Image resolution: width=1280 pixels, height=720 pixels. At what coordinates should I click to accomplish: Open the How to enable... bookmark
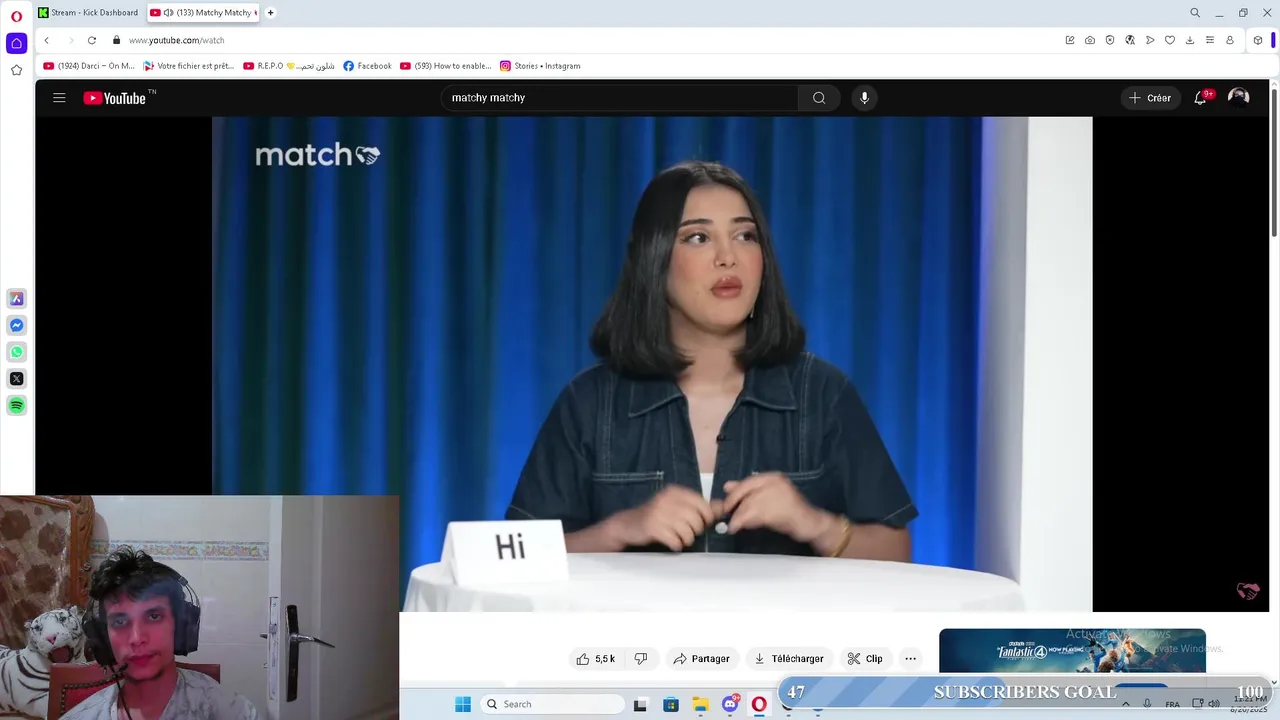(446, 66)
